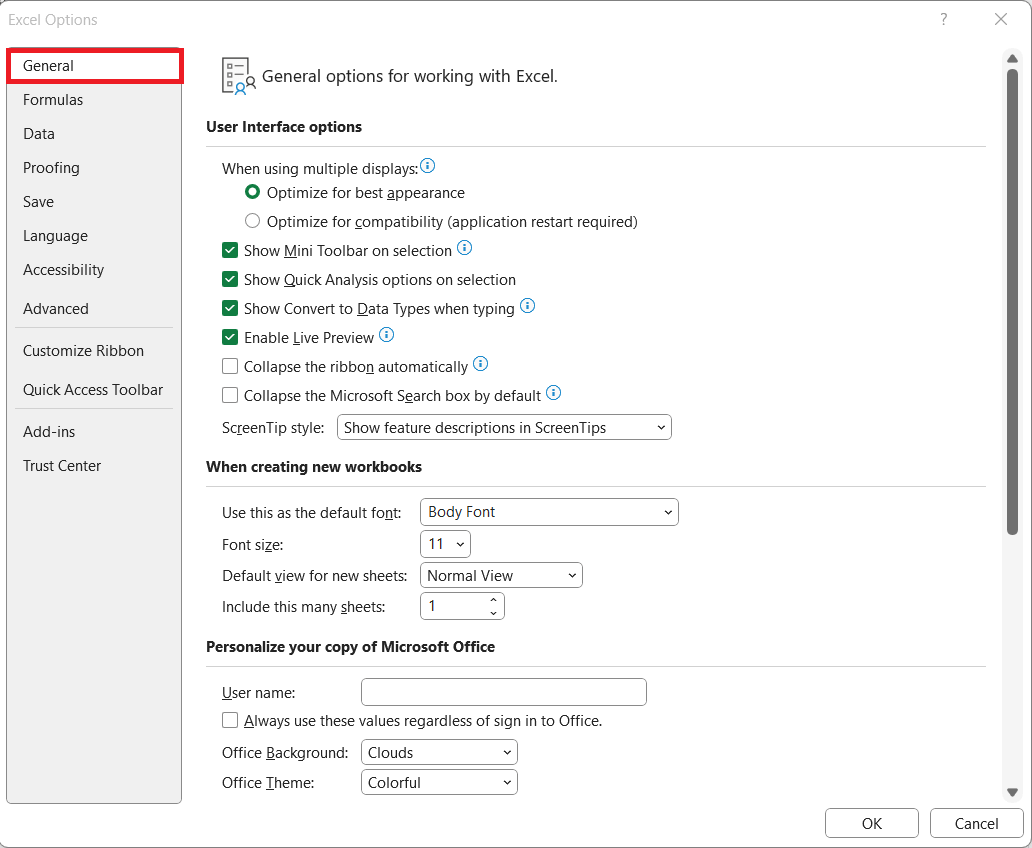
Task: Decrease number of sheets with down arrow
Action: [494, 613]
